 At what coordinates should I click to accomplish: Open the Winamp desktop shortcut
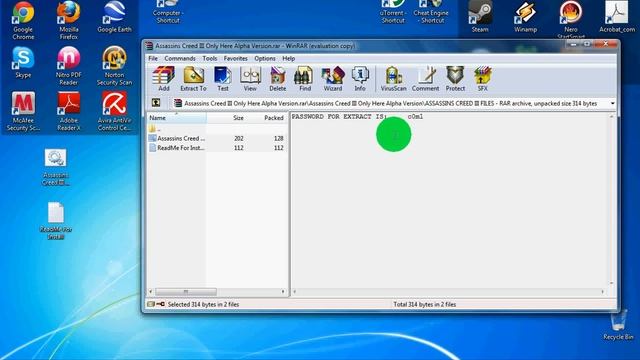click(525, 16)
